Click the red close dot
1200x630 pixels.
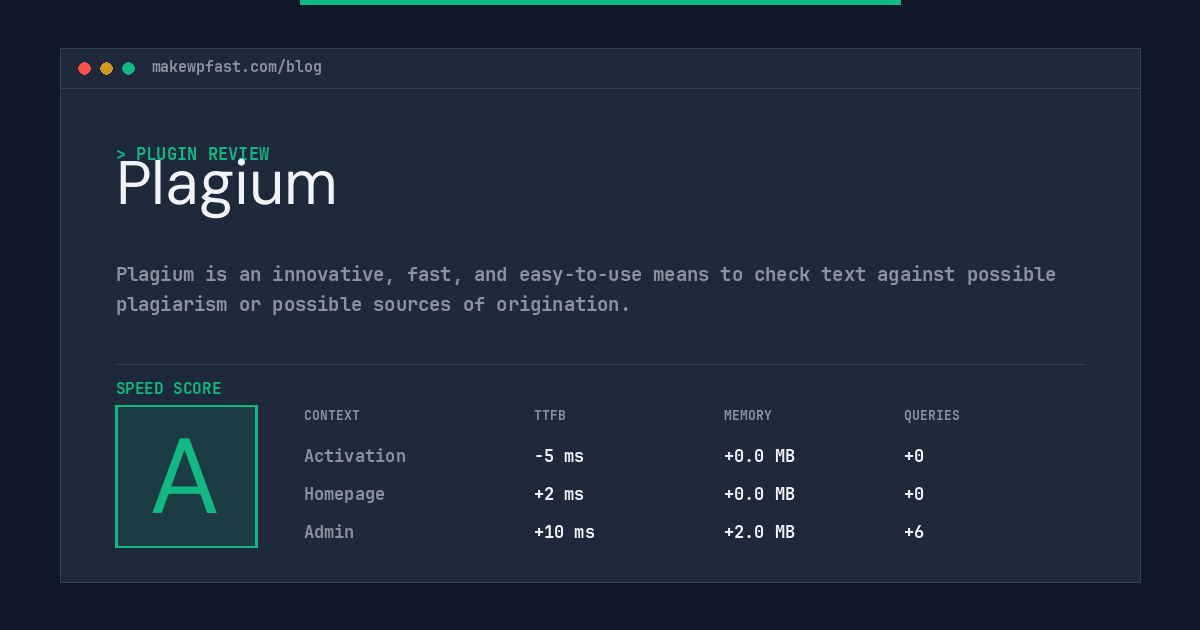click(84, 68)
